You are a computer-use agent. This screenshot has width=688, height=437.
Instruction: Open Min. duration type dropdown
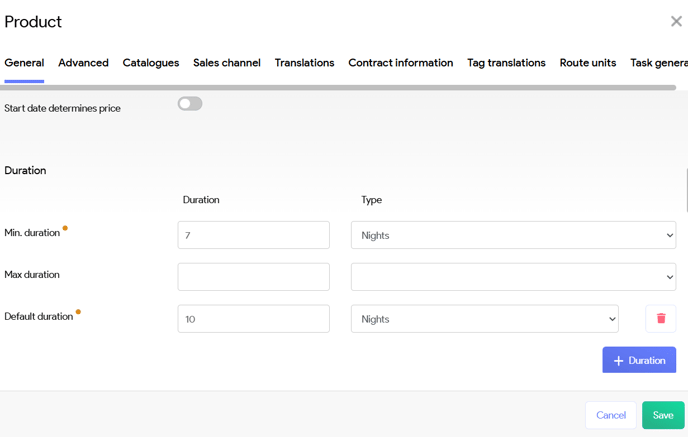pos(513,235)
